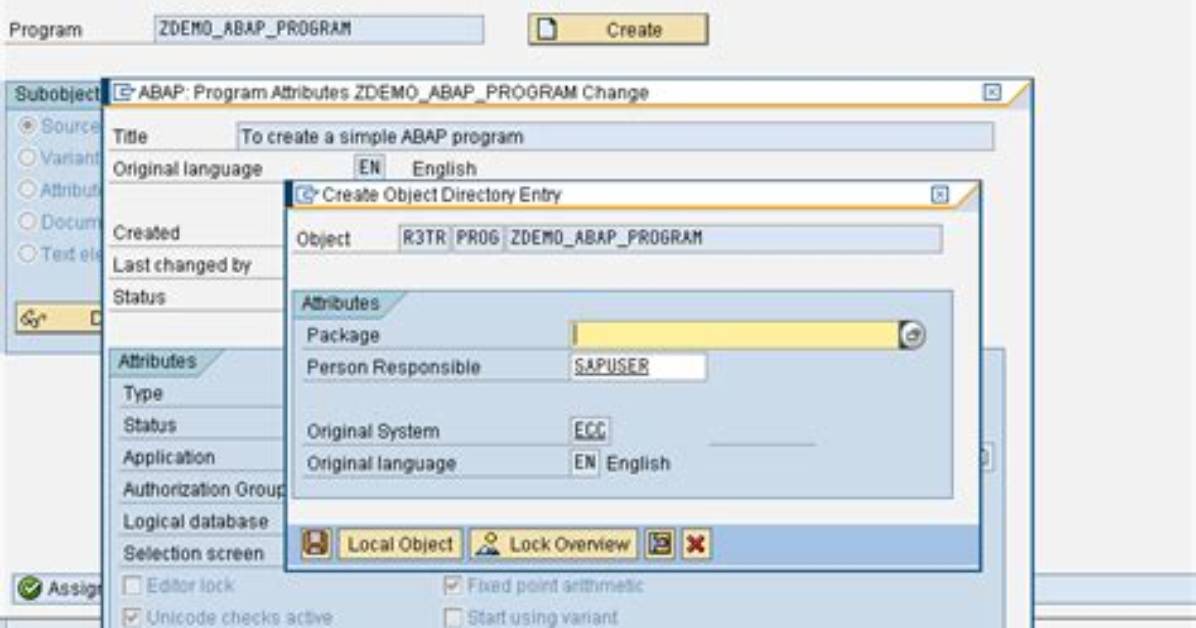Select the Source code radio button
This screenshot has height=628, width=1196.
coord(27,126)
